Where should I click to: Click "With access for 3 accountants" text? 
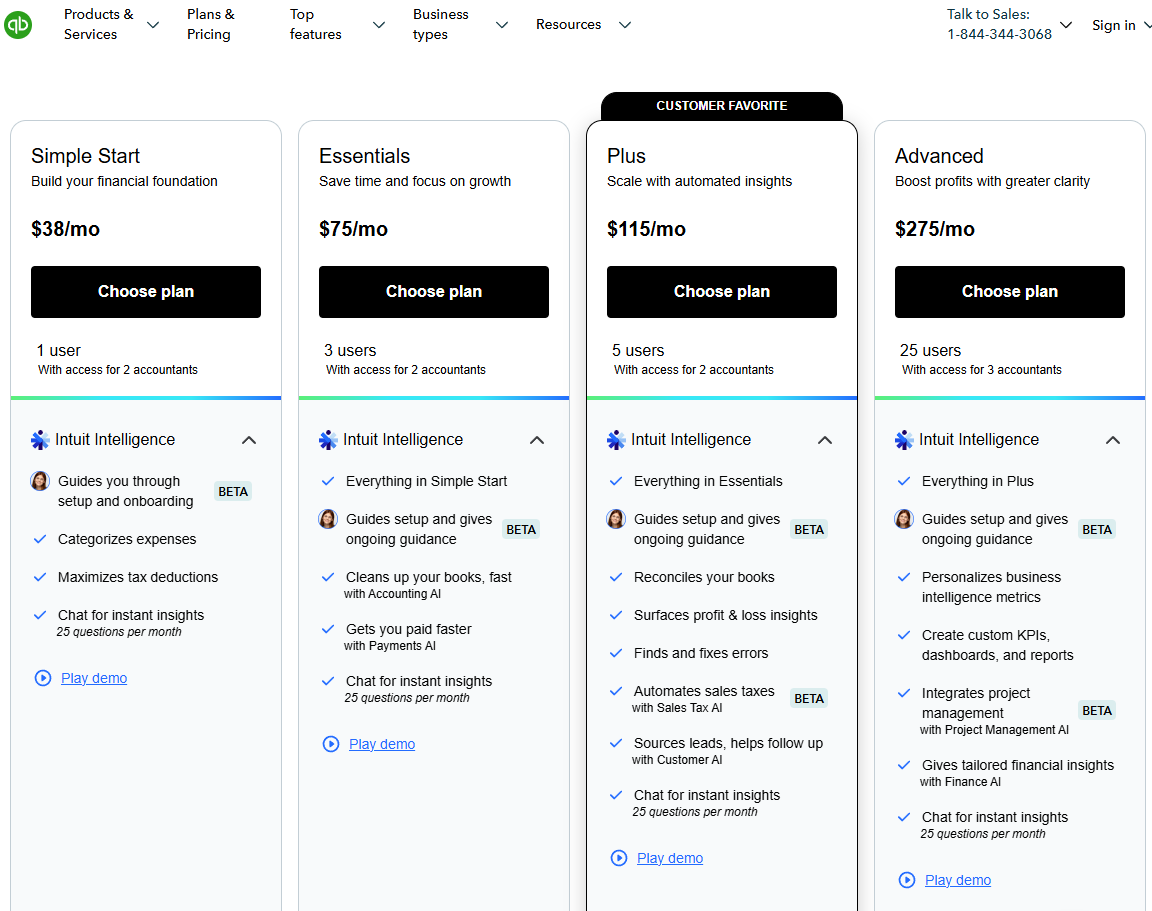tap(982, 370)
